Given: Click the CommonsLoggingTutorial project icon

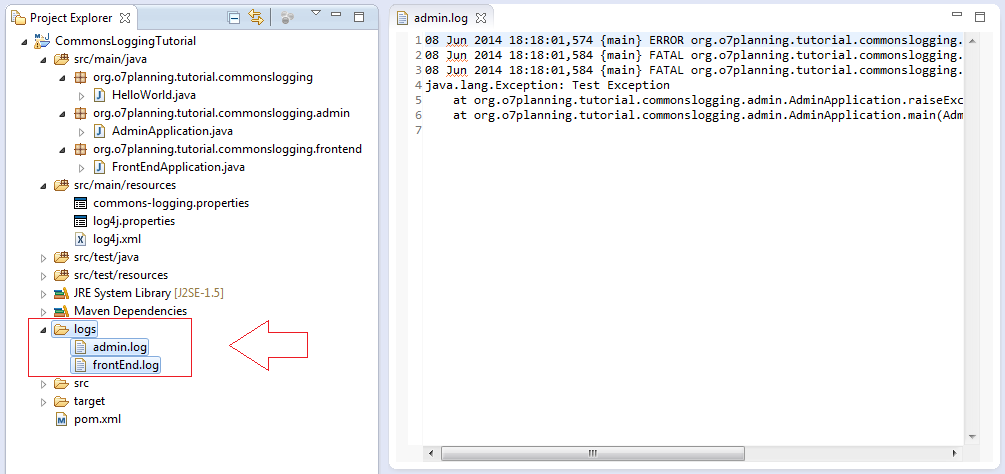Looking at the screenshot, I should point(42,40).
